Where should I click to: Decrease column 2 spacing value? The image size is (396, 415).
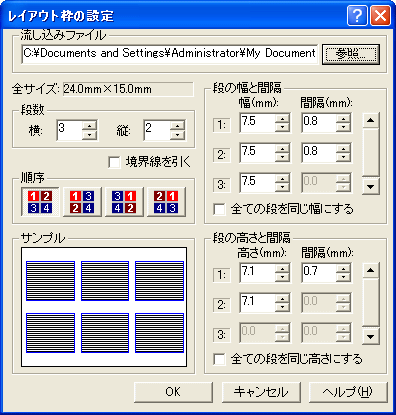point(343,158)
